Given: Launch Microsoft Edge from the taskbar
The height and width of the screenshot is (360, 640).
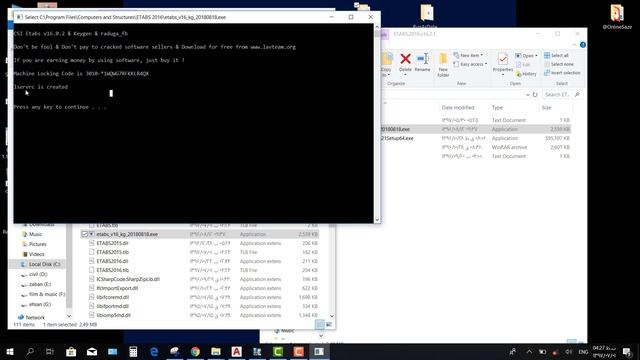Looking at the screenshot, I should (x=154, y=351).
